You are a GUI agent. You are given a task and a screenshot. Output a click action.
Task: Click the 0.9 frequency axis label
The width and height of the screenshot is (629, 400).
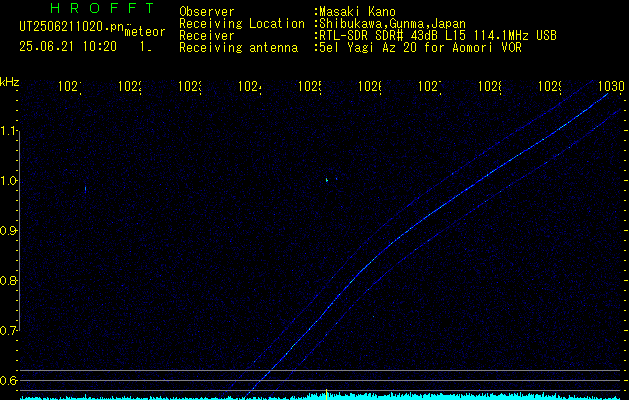coord(8,230)
